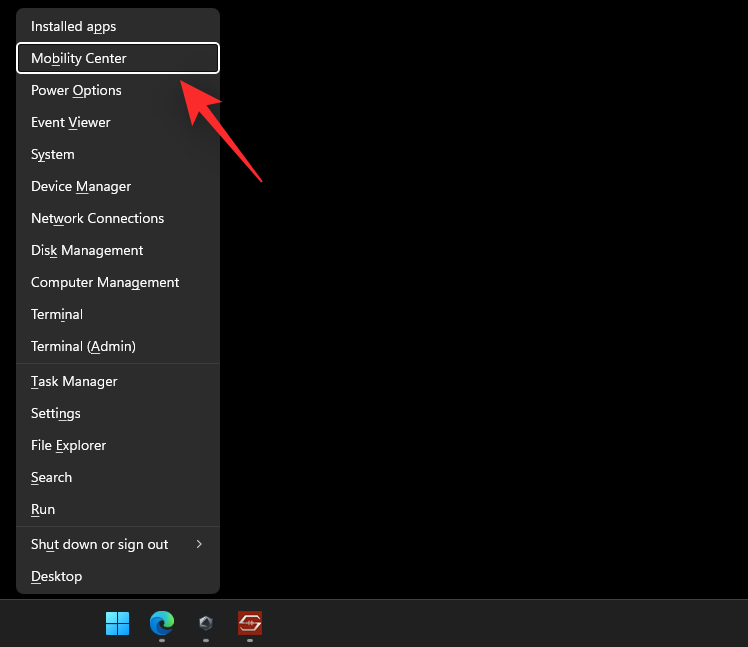748x647 pixels.
Task: Launch Event Viewer
Action: [x=70, y=122]
